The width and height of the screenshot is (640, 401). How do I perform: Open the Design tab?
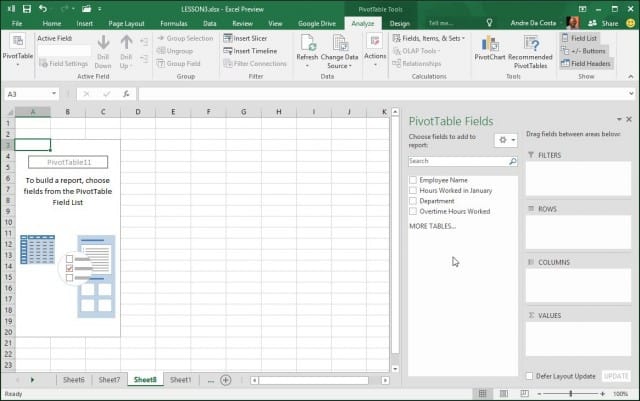point(400,23)
